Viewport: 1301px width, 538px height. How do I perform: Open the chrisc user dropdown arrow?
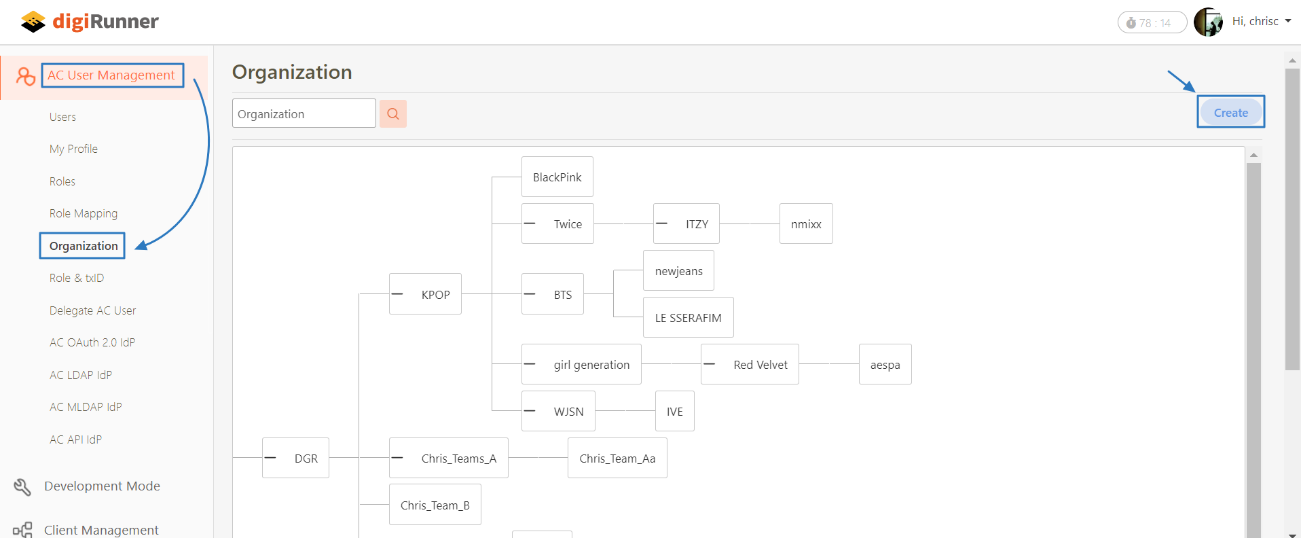(1288, 21)
